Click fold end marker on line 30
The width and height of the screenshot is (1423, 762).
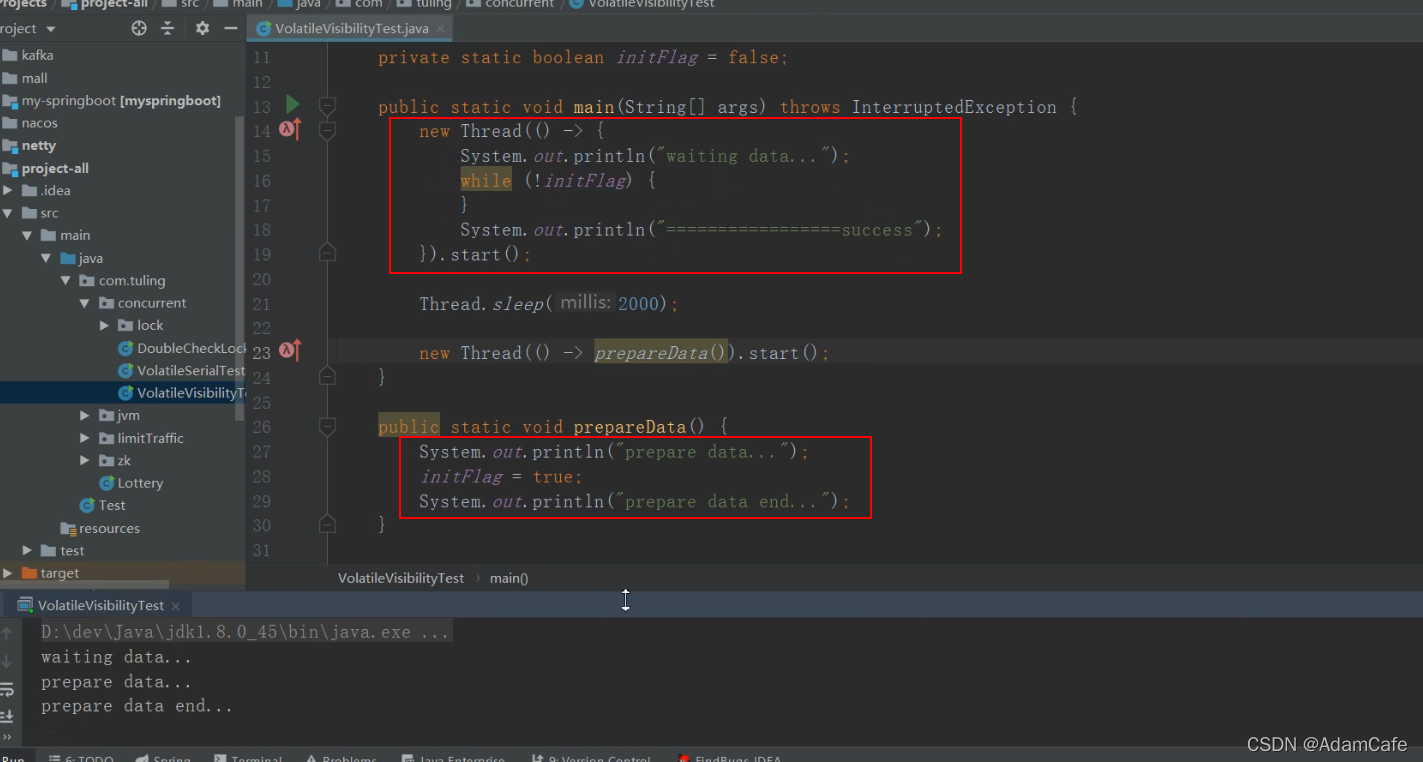click(x=327, y=524)
